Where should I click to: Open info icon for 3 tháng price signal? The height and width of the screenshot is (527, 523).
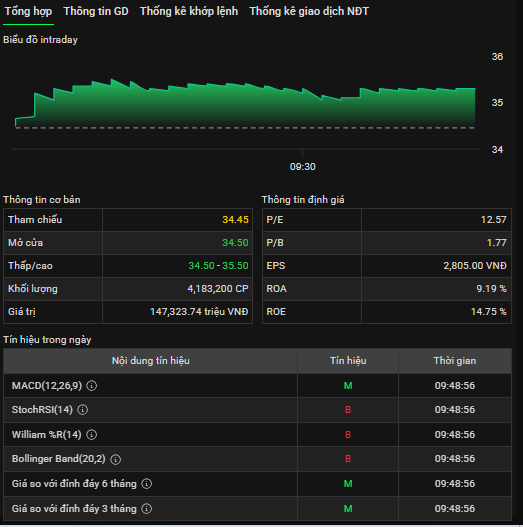(147, 509)
